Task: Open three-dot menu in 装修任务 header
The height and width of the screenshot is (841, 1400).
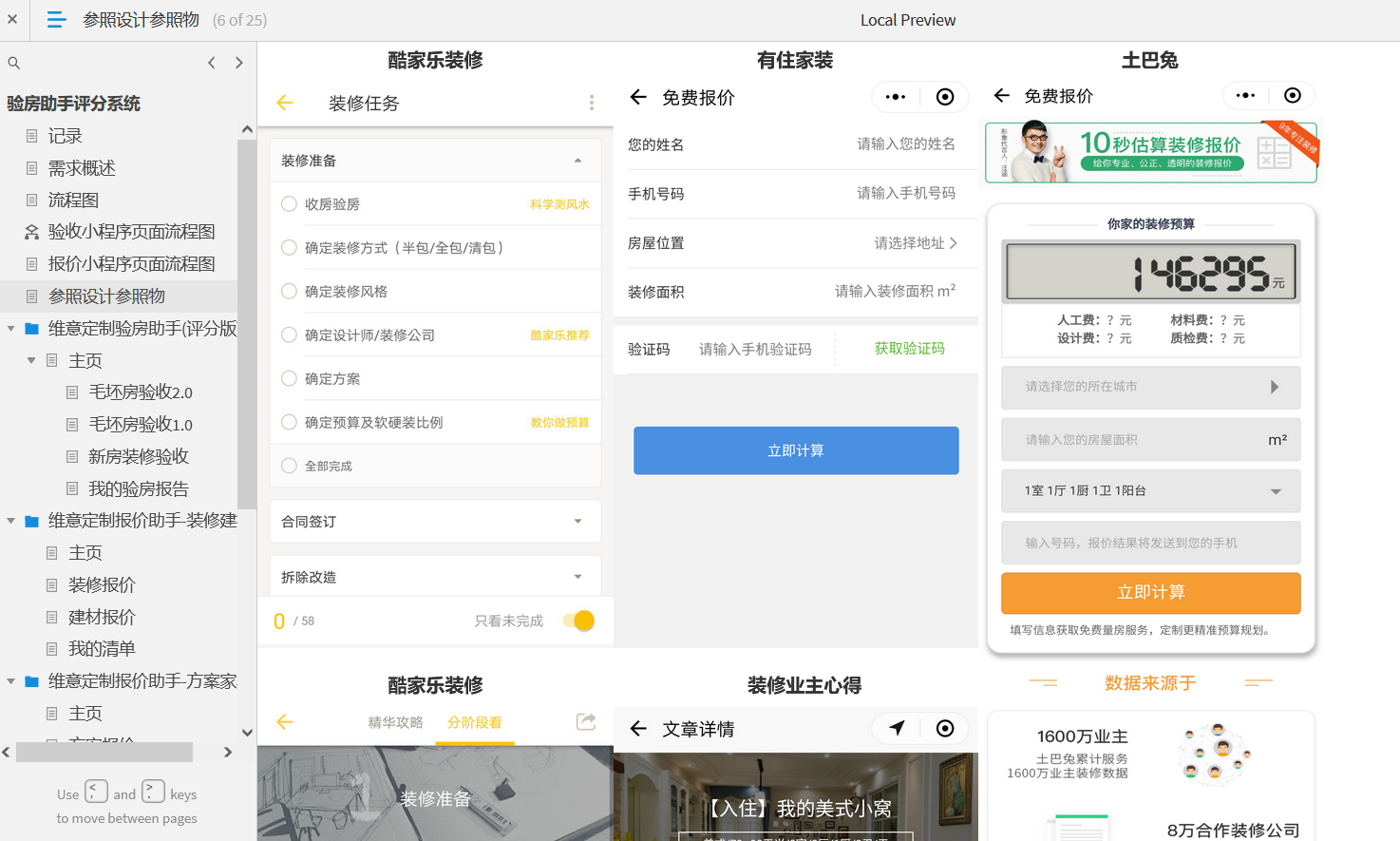Action: tap(591, 103)
